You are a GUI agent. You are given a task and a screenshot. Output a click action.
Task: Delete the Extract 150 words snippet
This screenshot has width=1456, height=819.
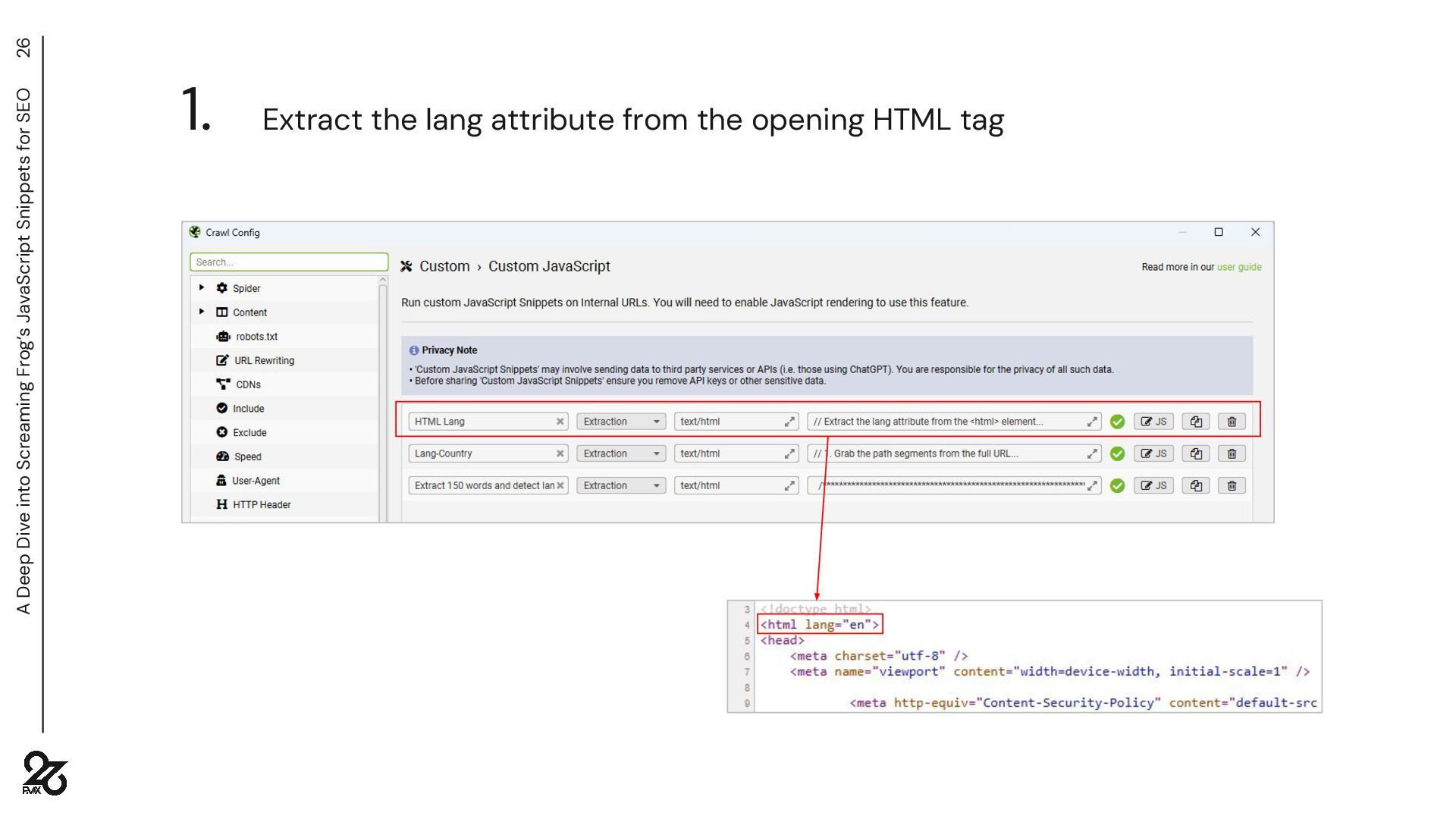[x=1232, y=485]
